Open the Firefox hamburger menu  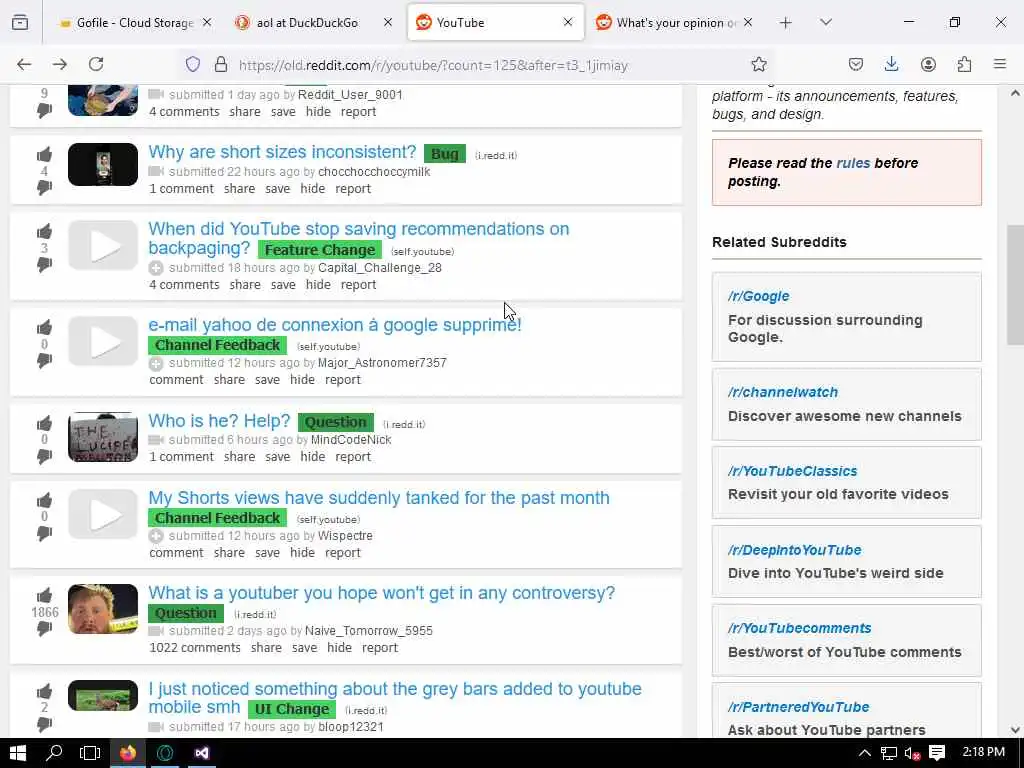coord(1000,64)
